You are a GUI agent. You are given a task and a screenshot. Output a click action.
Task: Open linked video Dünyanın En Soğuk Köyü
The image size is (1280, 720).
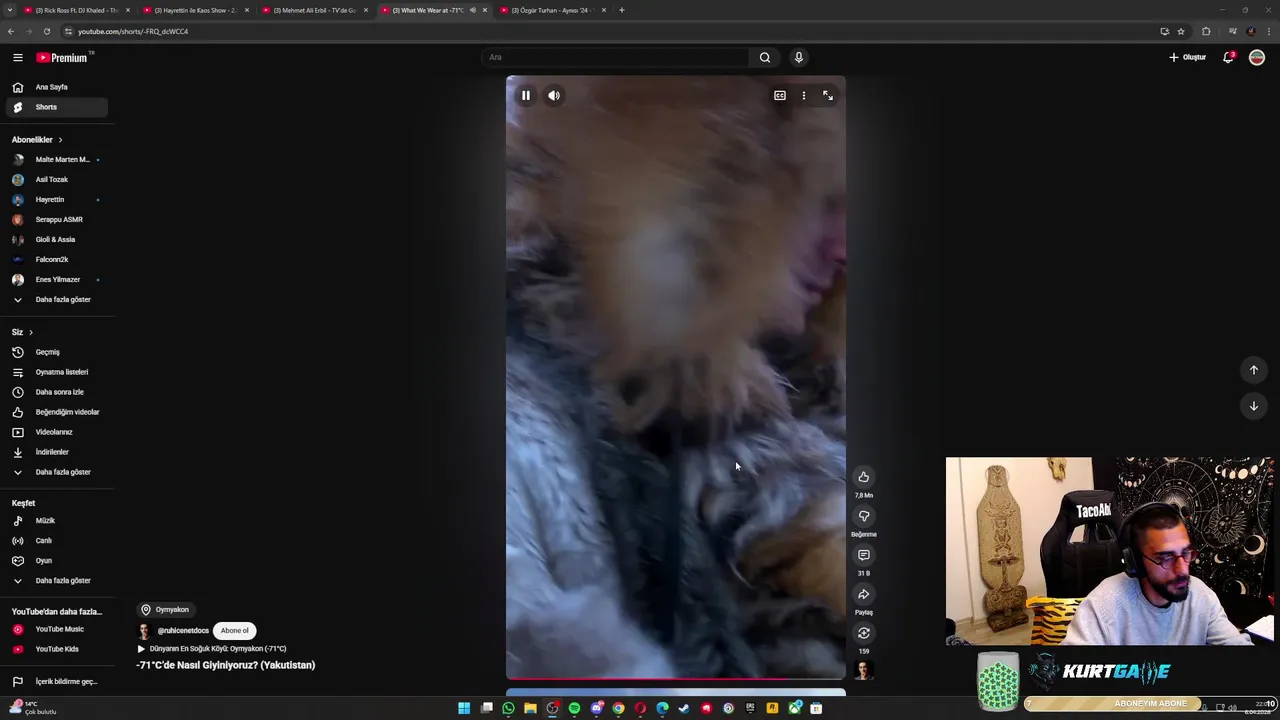pos(212,649)
